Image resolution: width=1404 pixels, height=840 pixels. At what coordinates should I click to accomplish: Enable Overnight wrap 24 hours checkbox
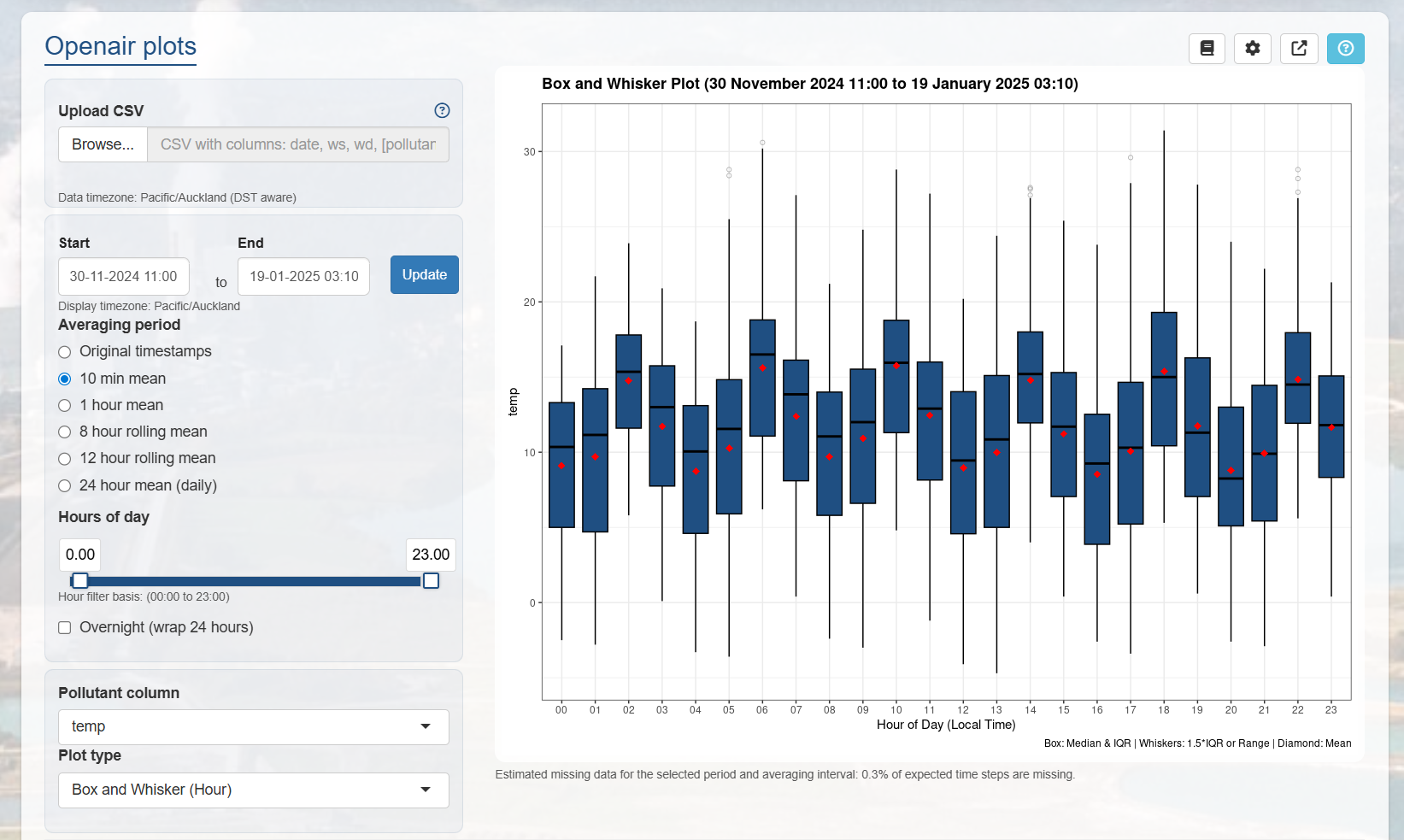pos(64,627)
